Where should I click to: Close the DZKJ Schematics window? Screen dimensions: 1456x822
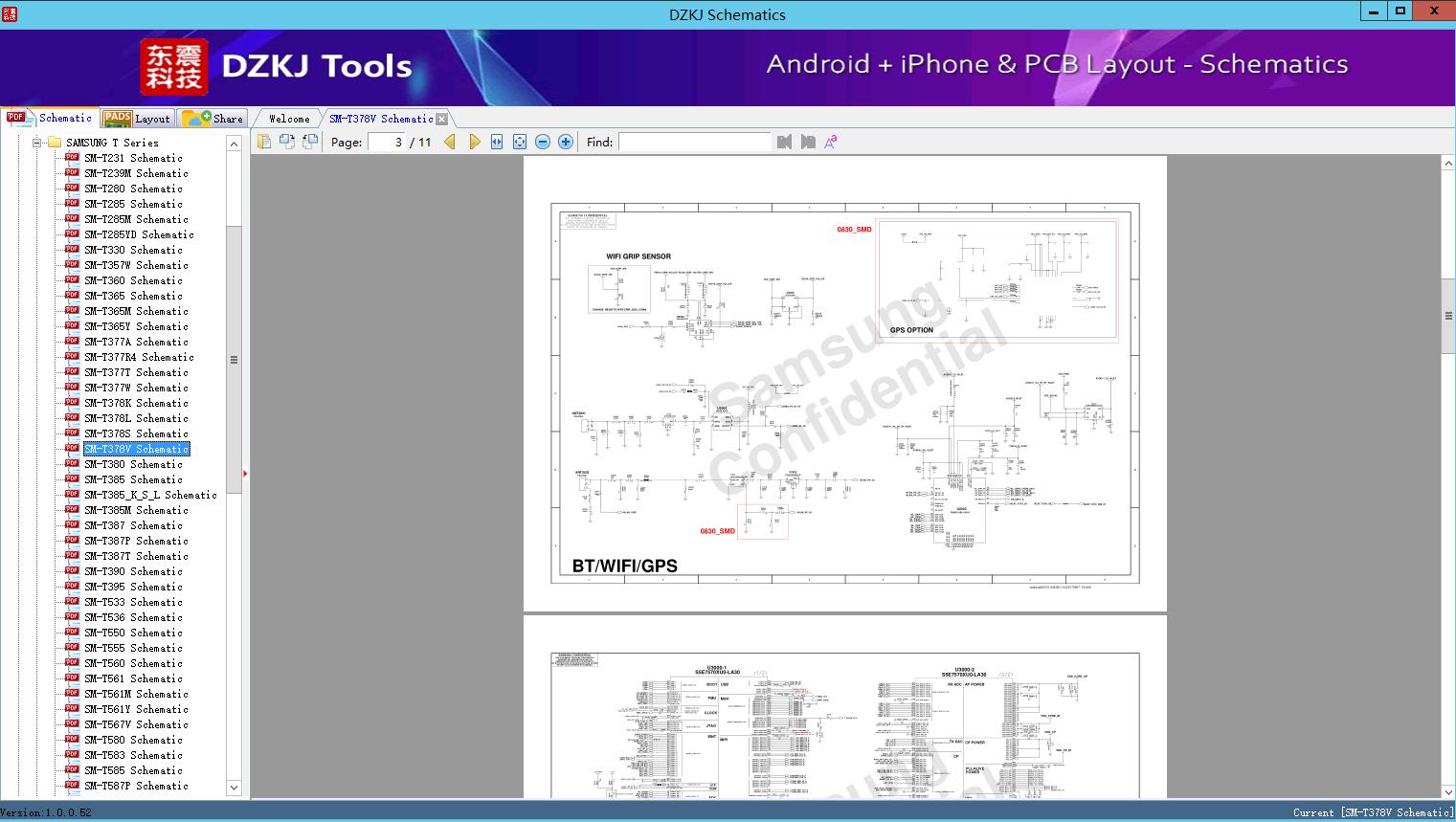[1435, 11]
